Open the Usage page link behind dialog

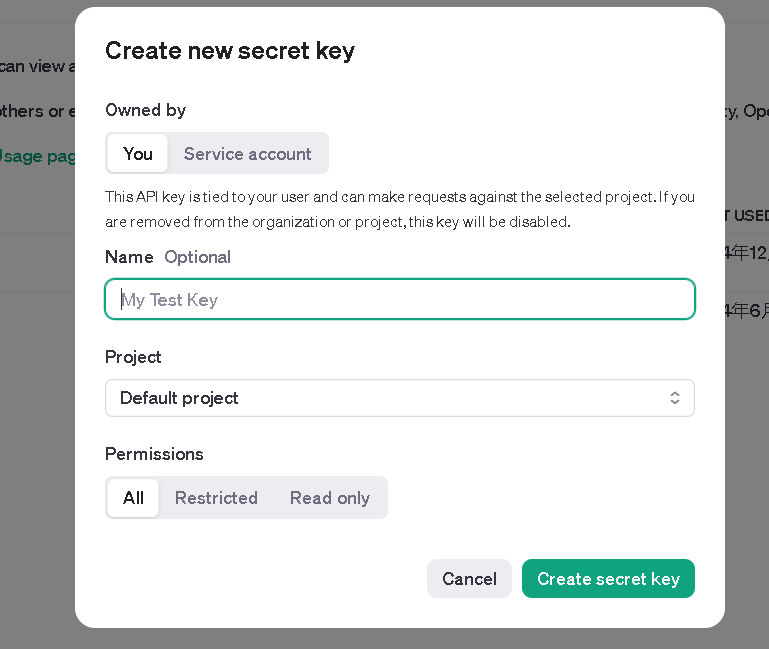tap(37, 156)
